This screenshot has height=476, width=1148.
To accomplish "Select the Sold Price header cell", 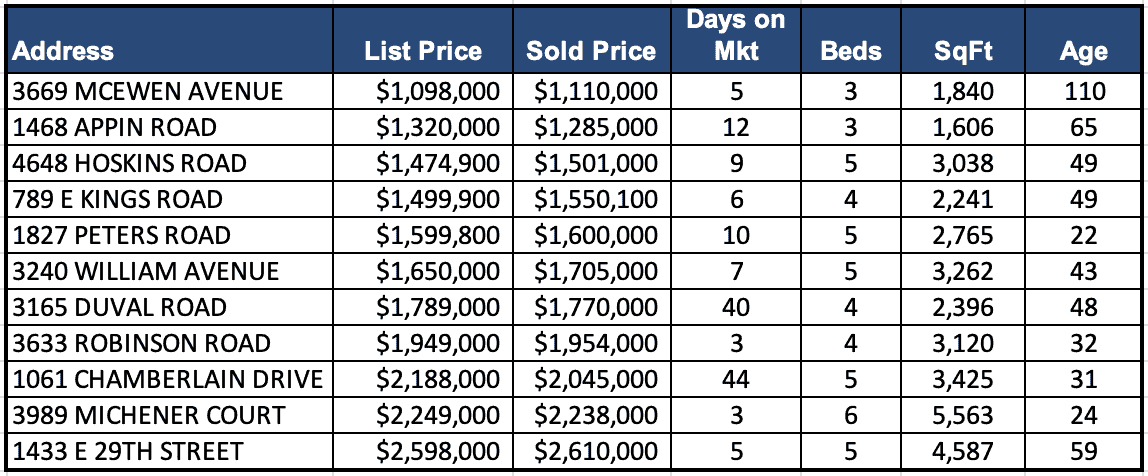I will 591,51.
